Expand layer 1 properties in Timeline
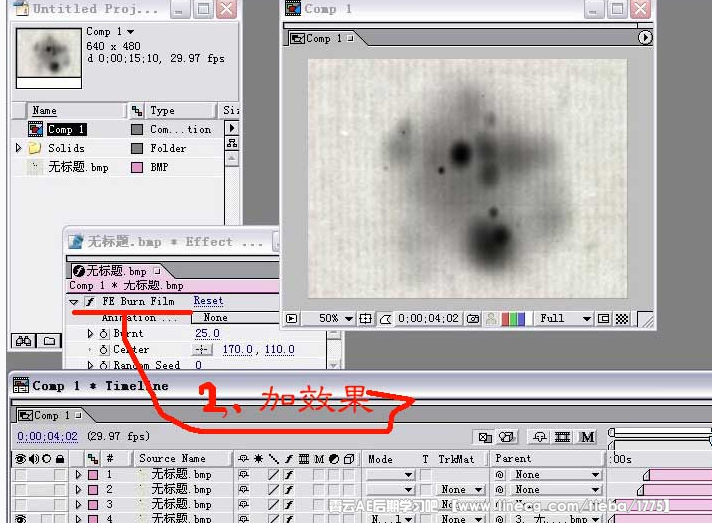712x523 pixels. click(78, 475)
